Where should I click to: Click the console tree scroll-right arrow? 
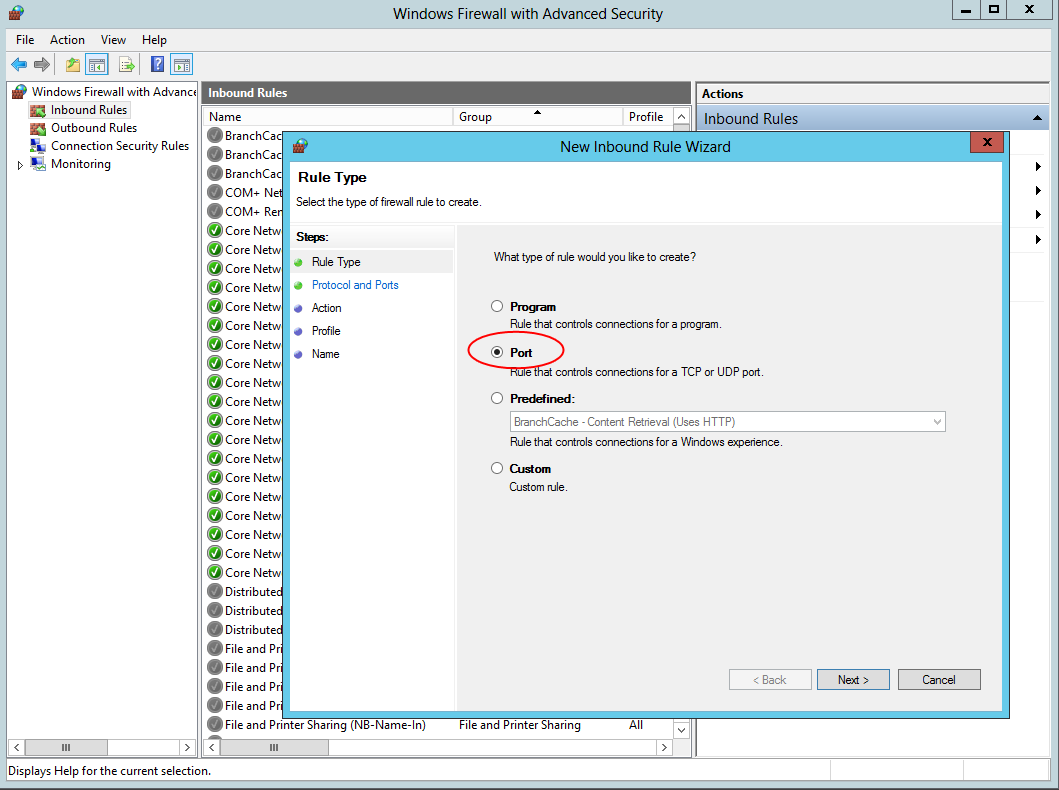tap(187, 747)
